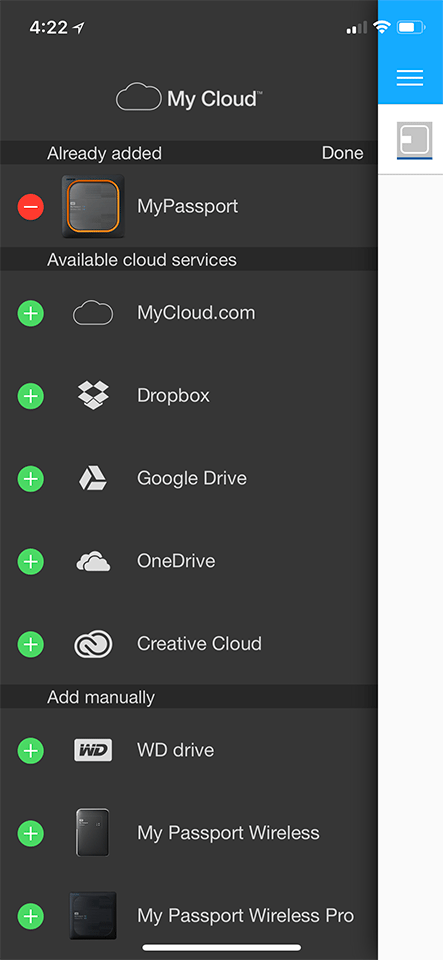
Task: Tap Done to finish editing
Action: click(x=343, y=153)
